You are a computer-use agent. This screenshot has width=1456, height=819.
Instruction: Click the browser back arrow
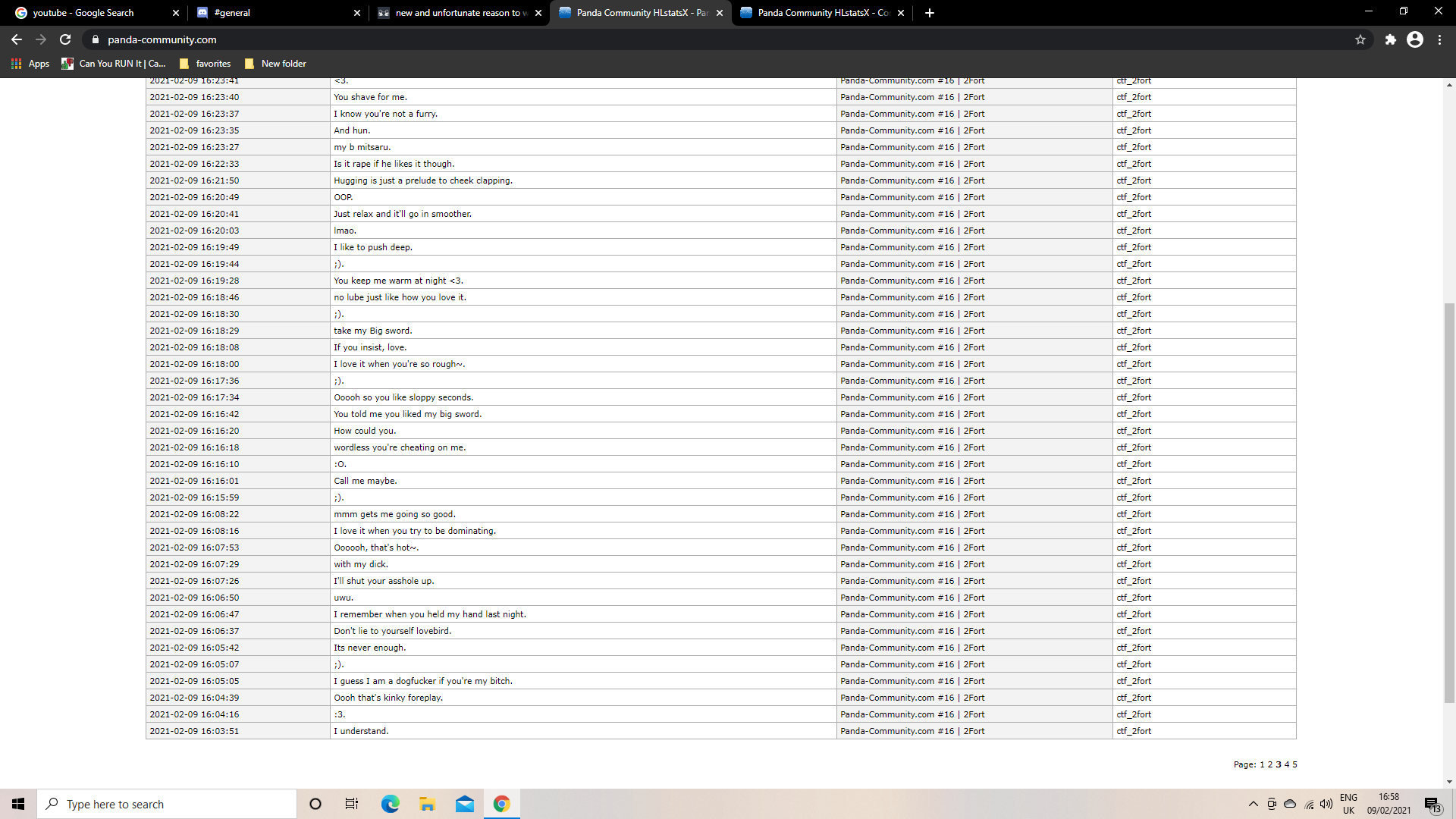point(17,39)
